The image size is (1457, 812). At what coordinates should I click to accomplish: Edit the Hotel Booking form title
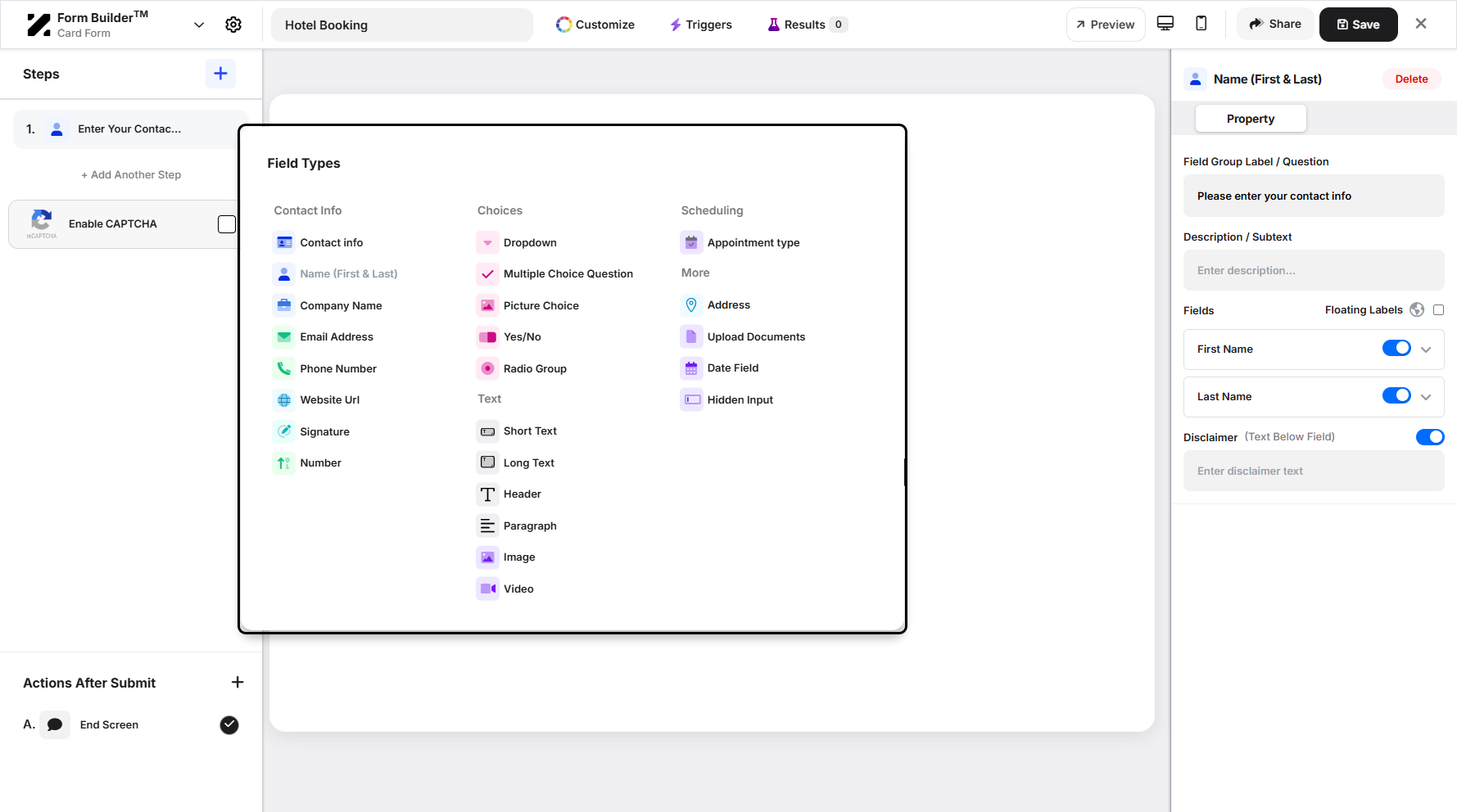[x=401, y=25]
